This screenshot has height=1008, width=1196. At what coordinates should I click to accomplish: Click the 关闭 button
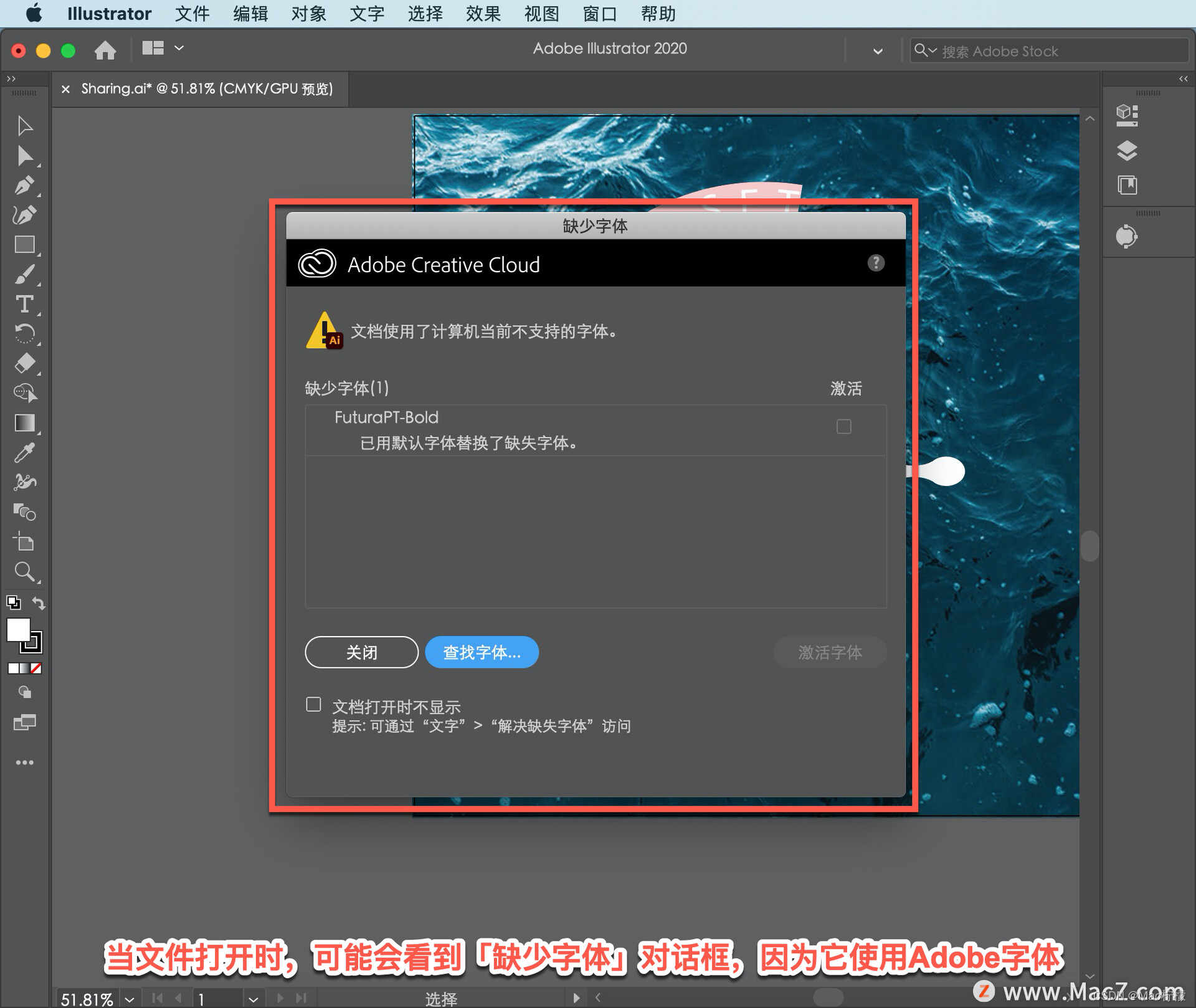click(361, 652)
